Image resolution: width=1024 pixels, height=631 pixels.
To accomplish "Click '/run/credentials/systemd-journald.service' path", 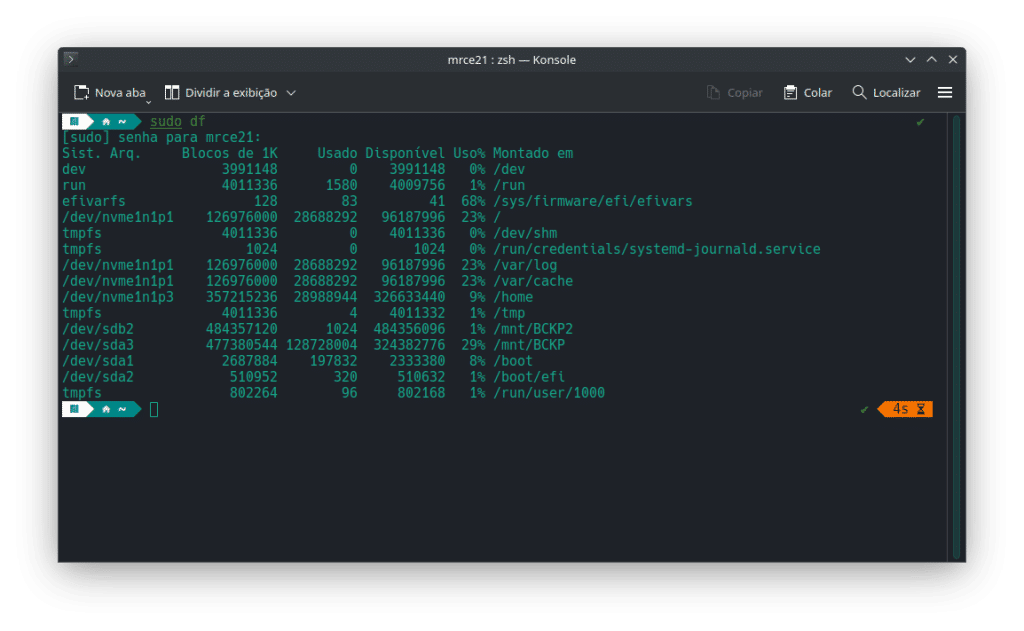I will coord(657,249).
